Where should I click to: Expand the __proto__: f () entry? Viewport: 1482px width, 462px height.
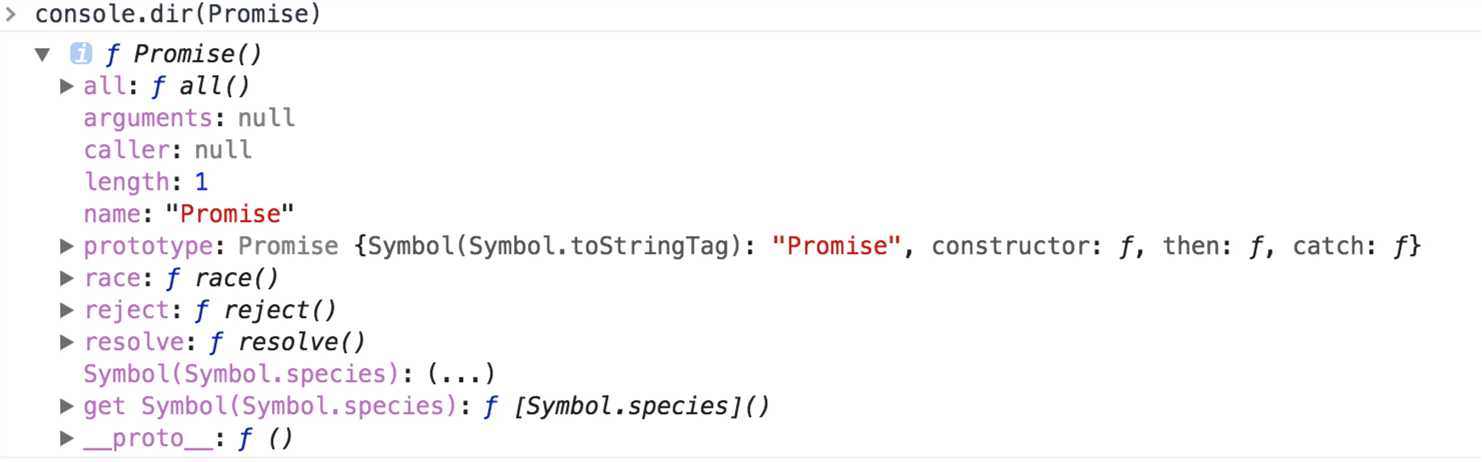[67, 438]
